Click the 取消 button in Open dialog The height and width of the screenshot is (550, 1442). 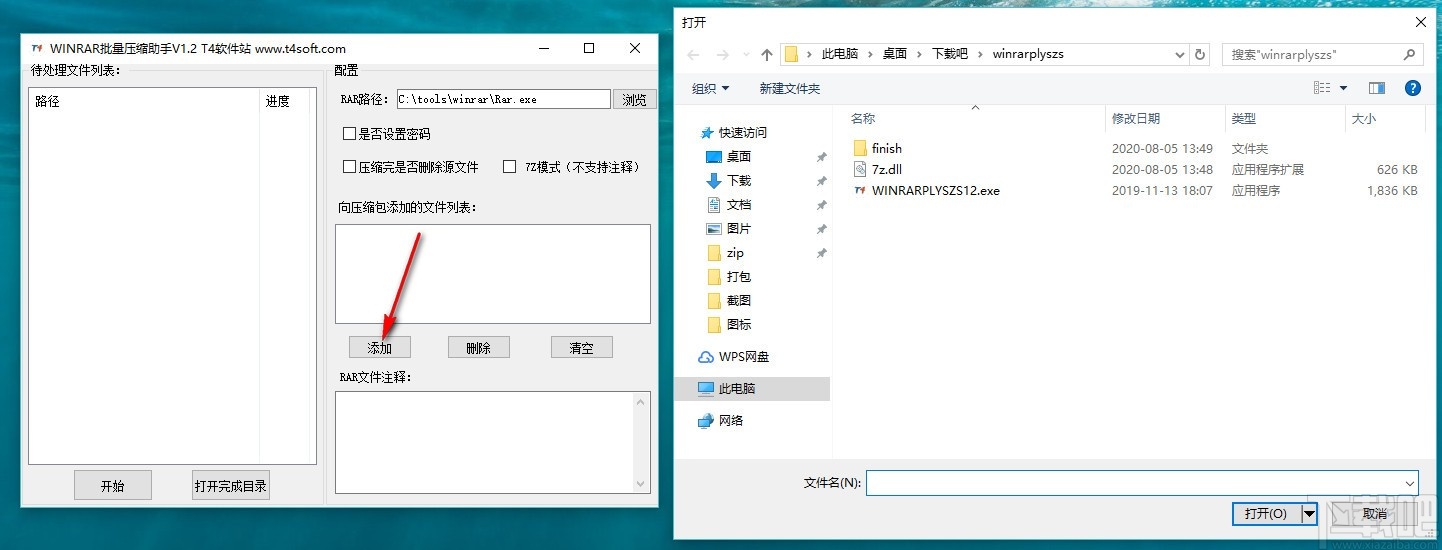click(1376, 513)
